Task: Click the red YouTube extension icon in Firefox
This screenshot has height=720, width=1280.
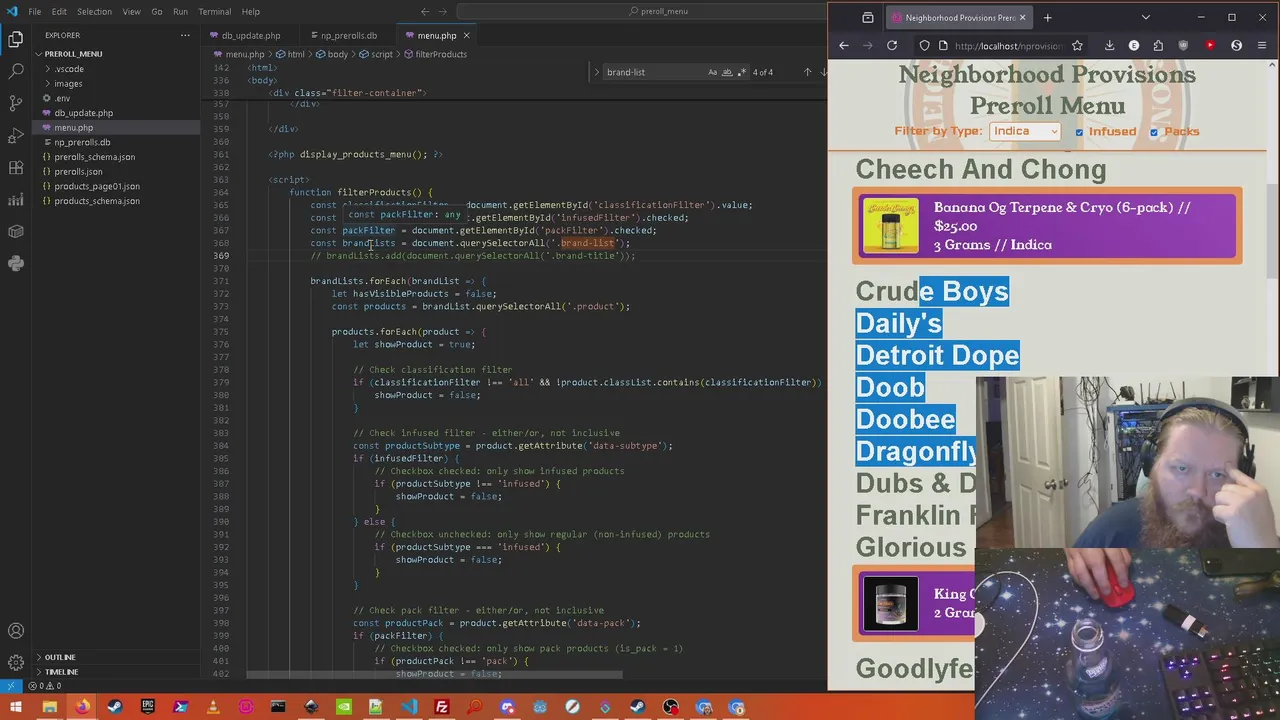Action: point(1210,45)
